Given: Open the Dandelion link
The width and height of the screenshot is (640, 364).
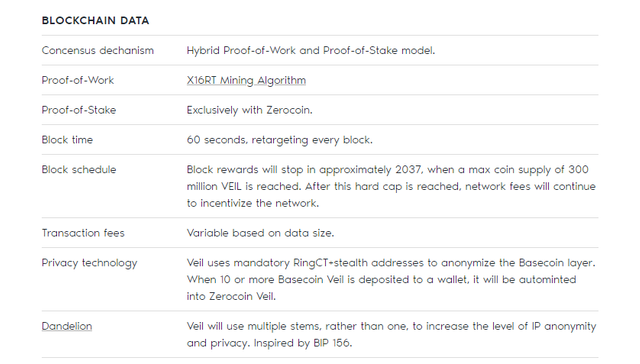Looking at the screenshot, I should (x=67, y=326).
